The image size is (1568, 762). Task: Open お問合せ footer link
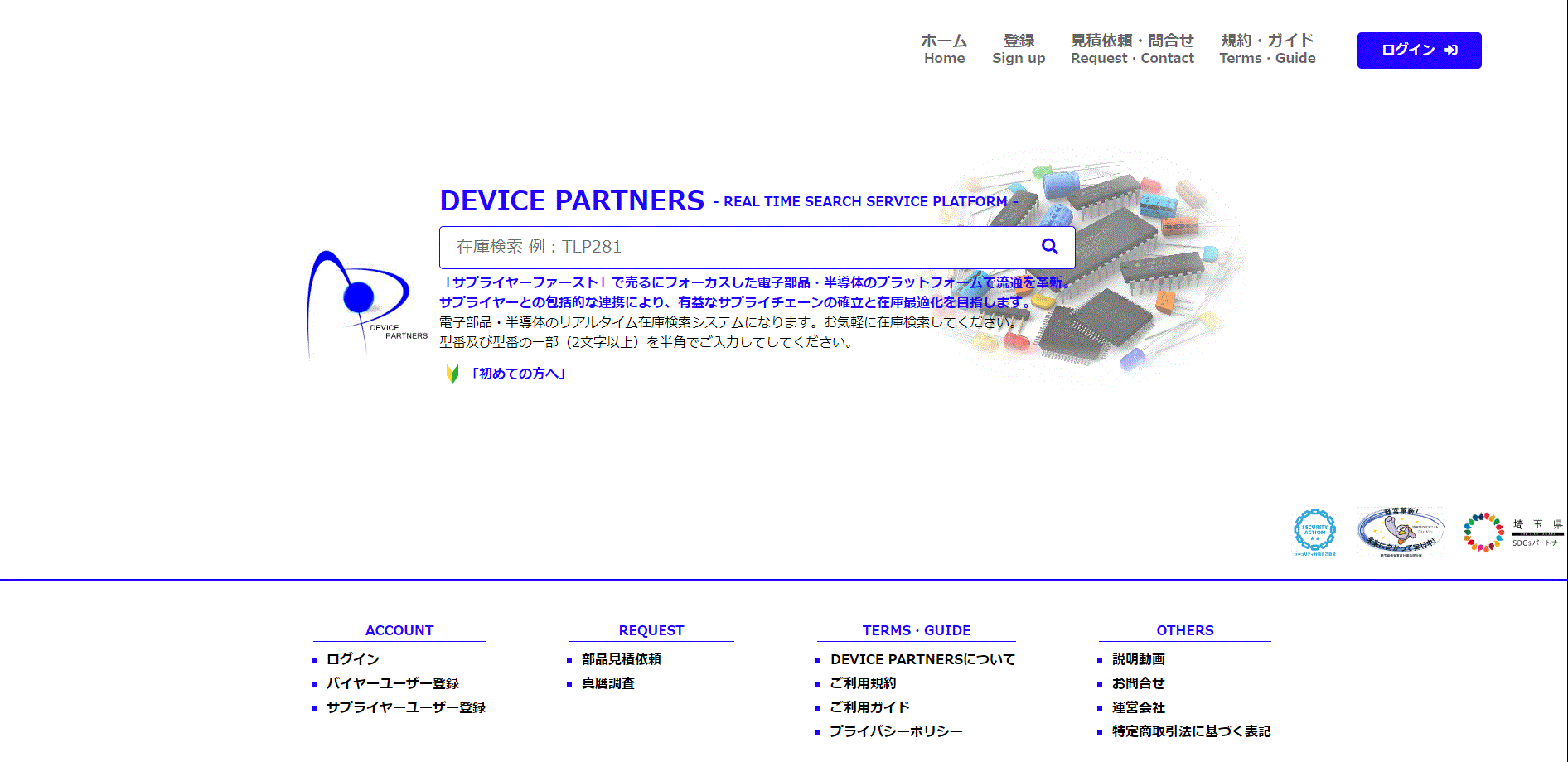pos(1138,683)
